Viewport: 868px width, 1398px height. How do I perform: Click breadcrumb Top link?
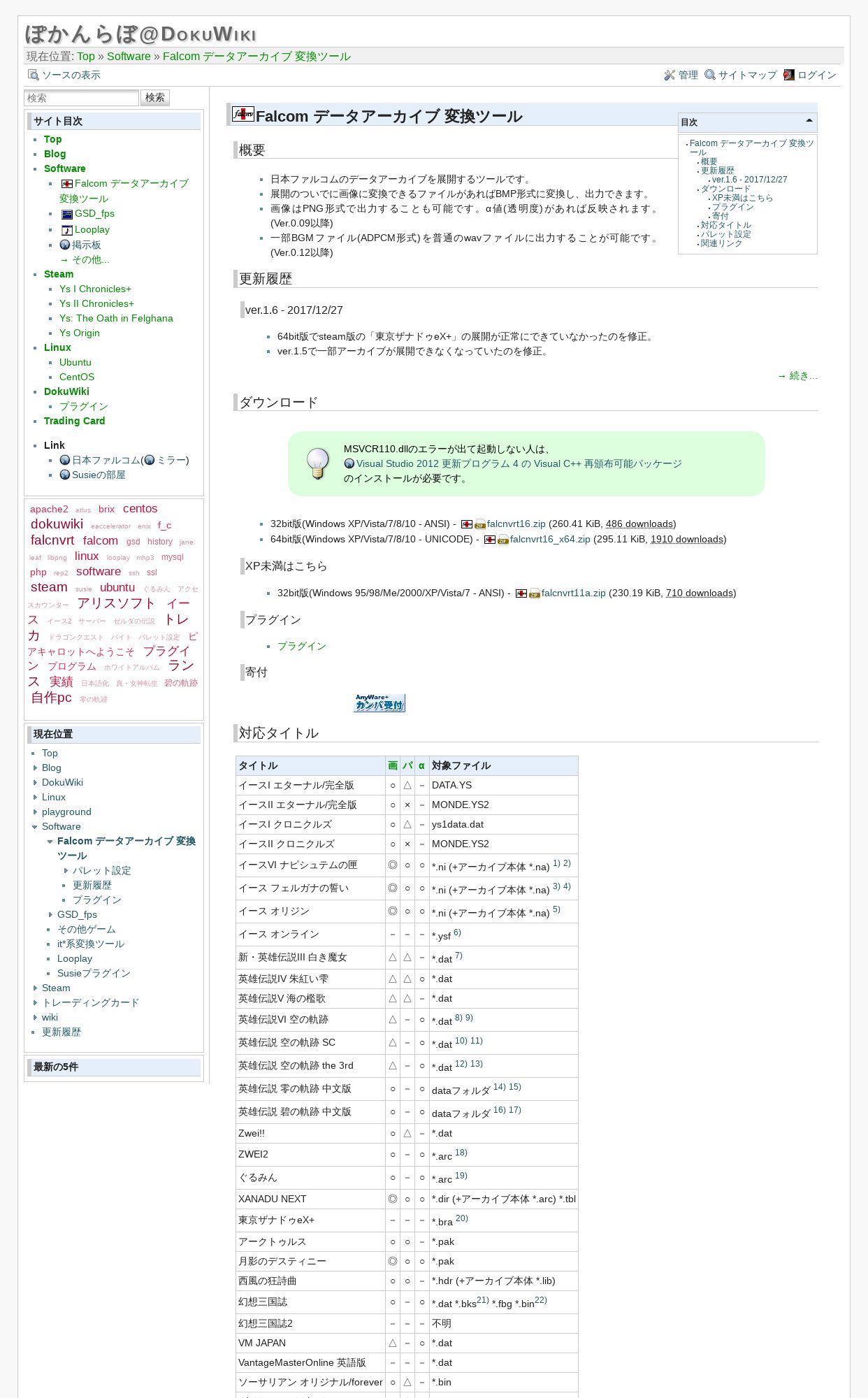point(86,56)
